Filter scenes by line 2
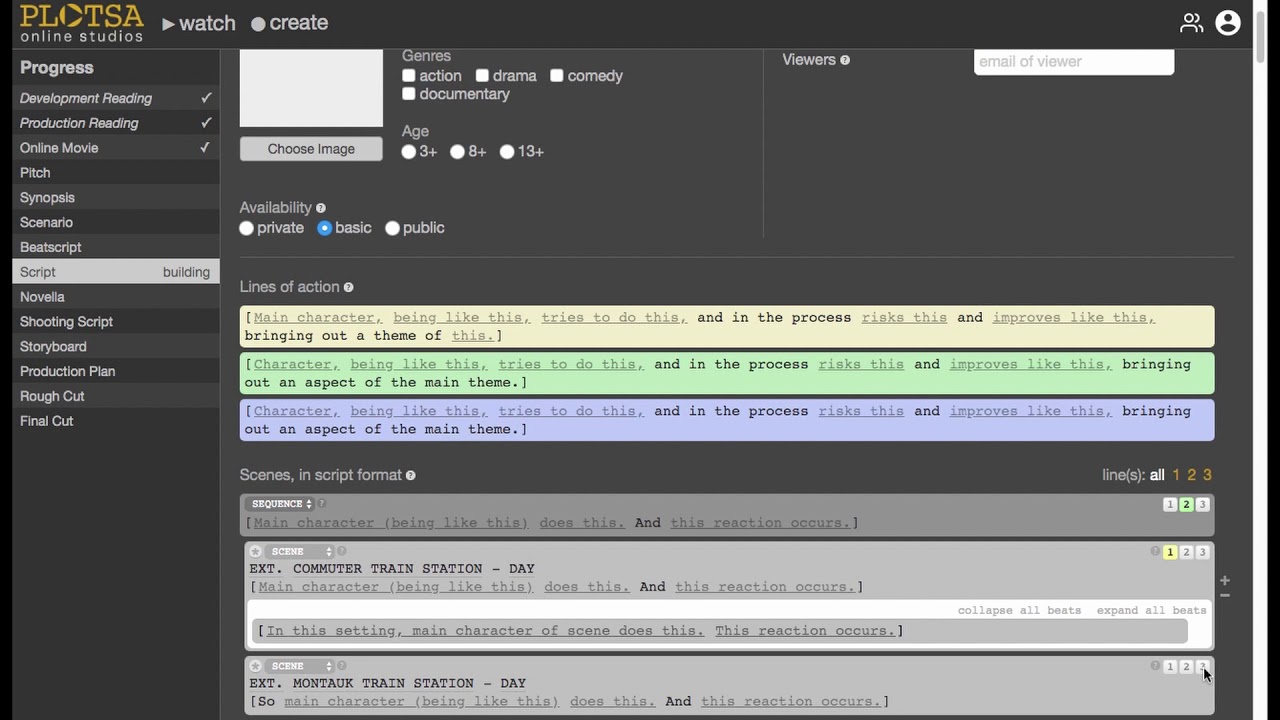This screenshot has height=720, width=1280. tap(1191, 476)
